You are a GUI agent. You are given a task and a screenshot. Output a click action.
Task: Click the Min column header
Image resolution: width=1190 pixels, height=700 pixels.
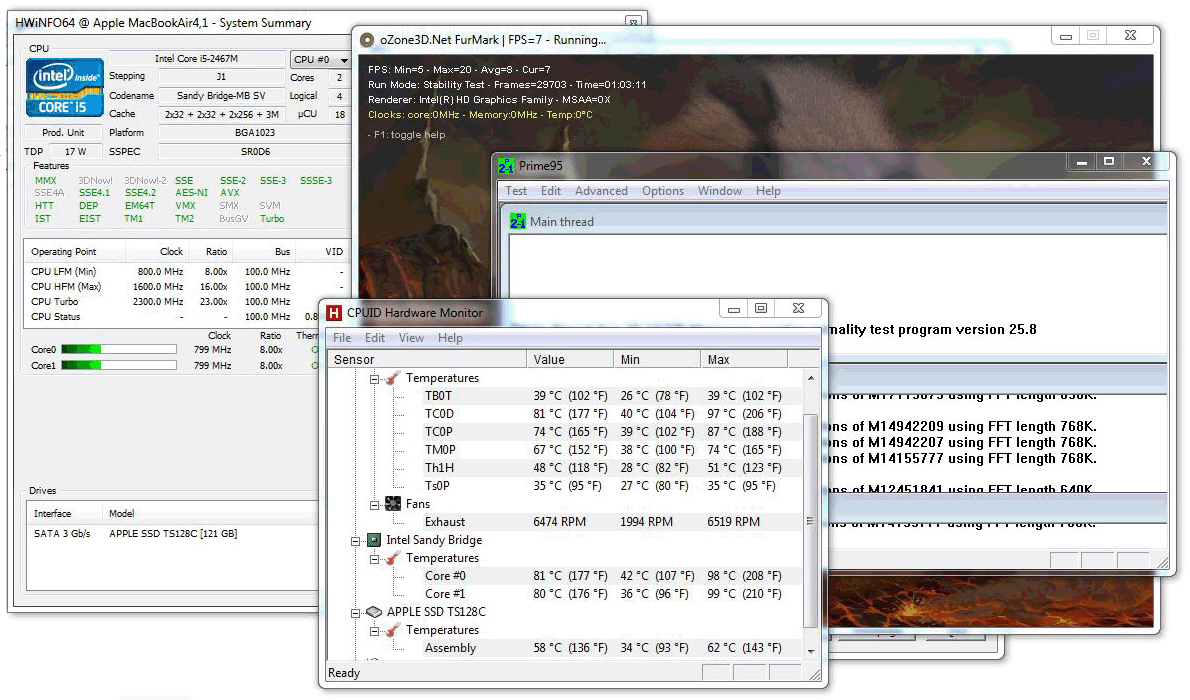click(x=657, y=359)
